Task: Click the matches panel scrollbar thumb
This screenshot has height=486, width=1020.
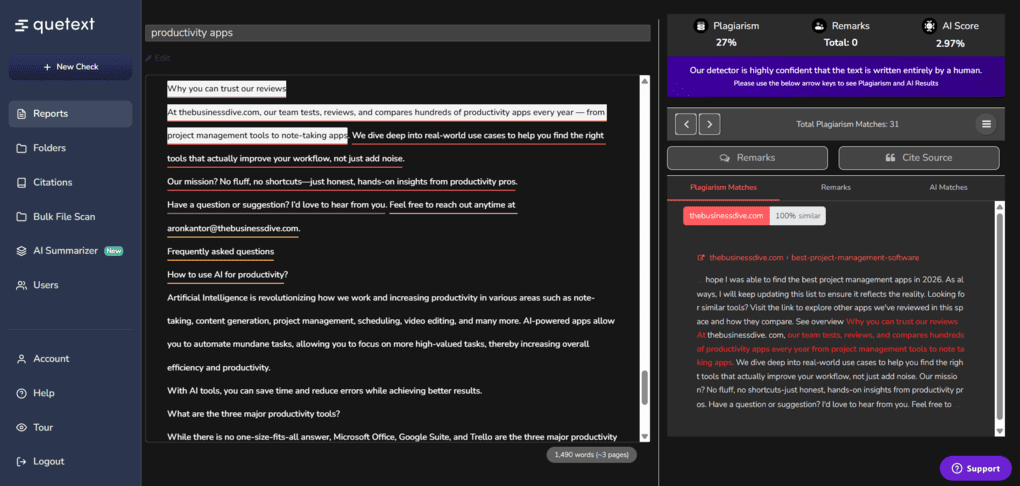Action: (1000, 317)
